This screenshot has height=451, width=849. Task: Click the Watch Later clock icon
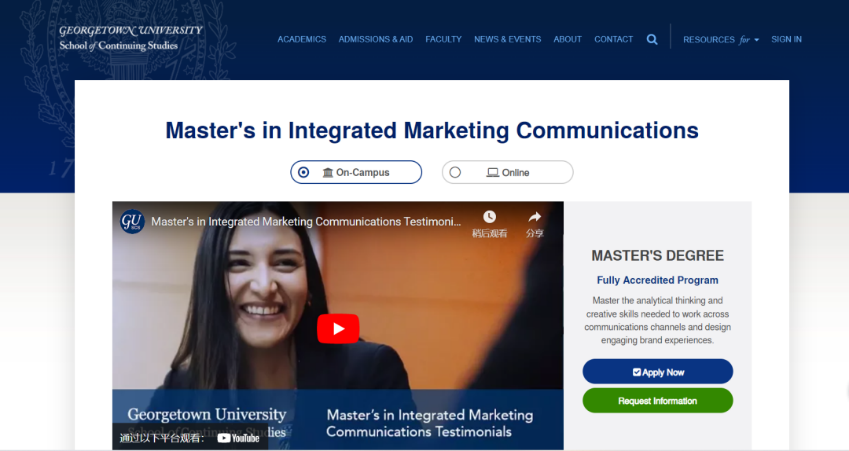click(x=489, y=217)
